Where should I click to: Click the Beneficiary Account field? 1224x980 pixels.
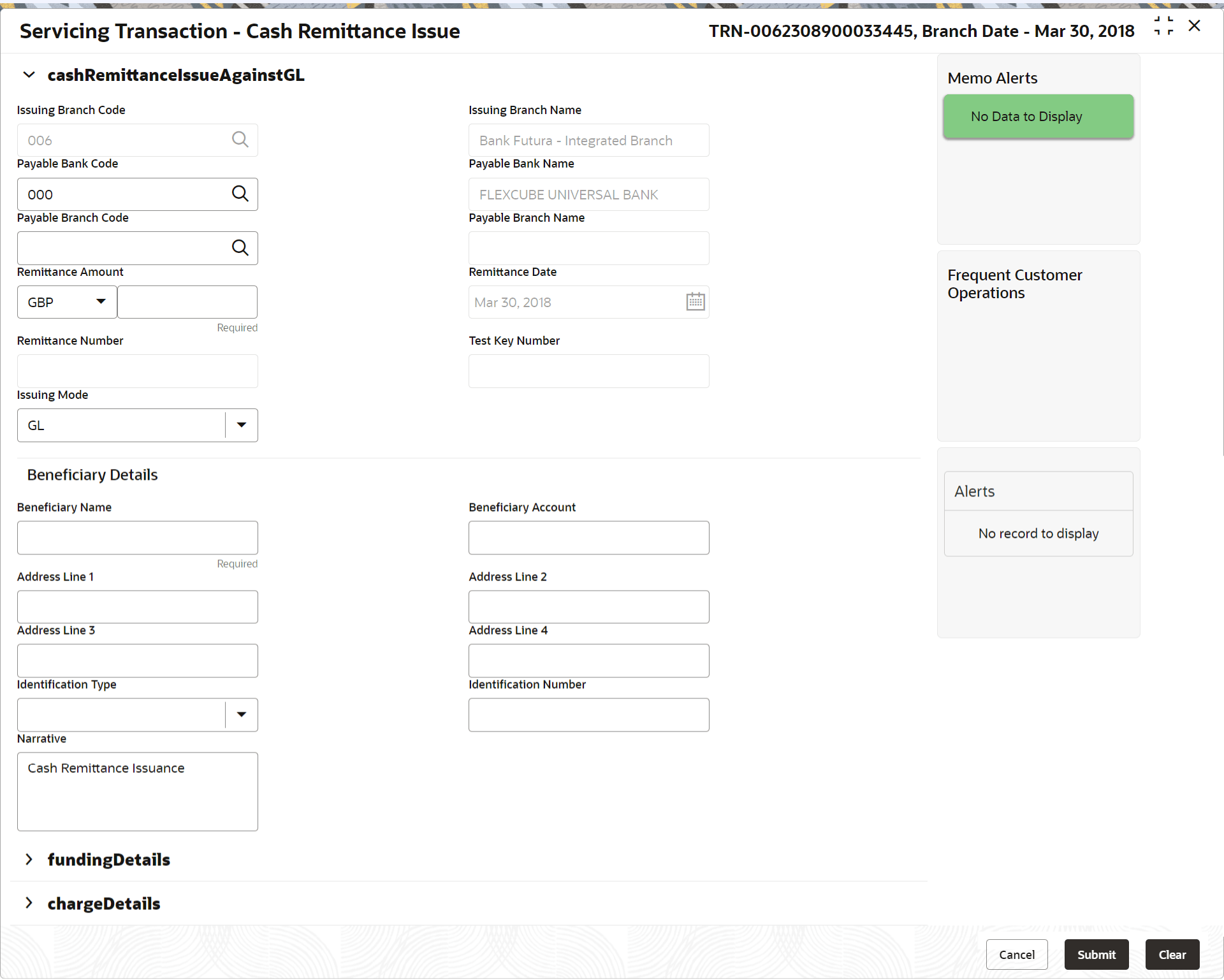(x=588, y=538)
